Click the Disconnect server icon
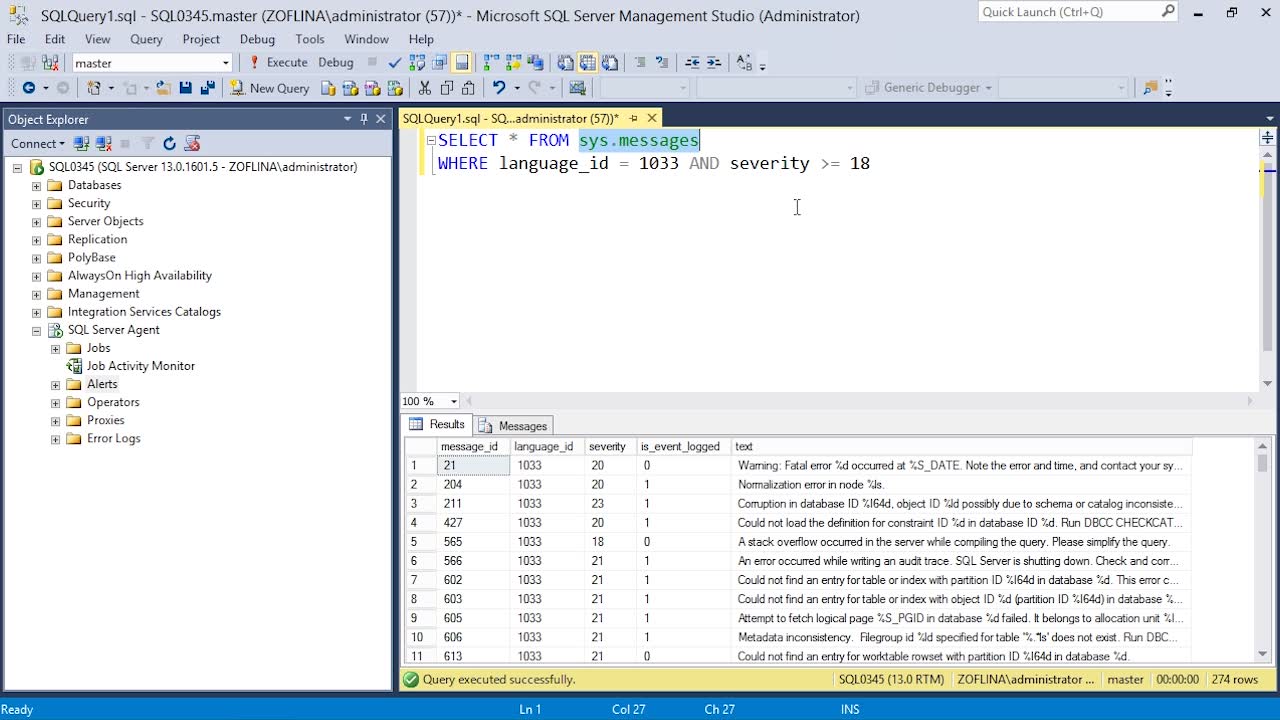The width and height of the screenshot is (1280, 720). (x=103, y=144)
